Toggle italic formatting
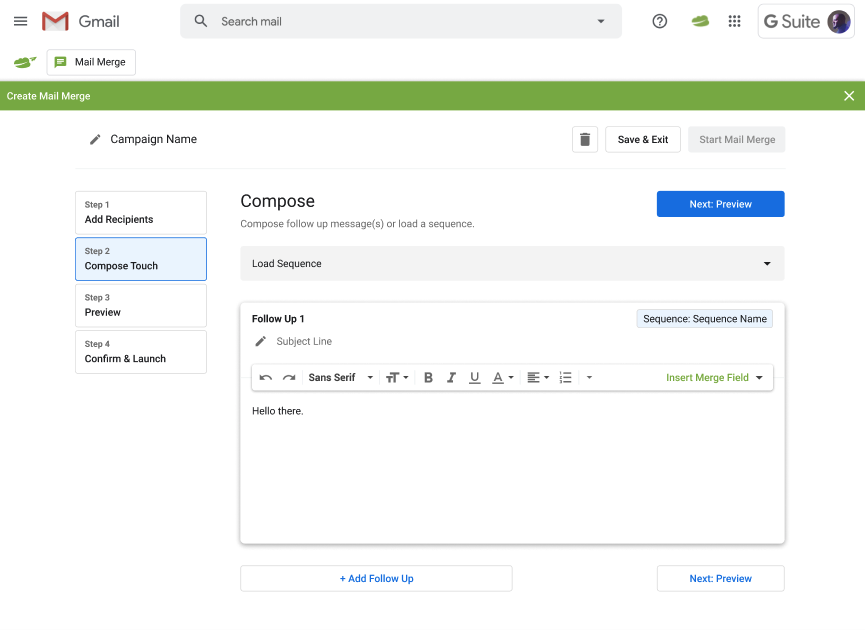The image size is (865, 630). click(x=451, y=378)
